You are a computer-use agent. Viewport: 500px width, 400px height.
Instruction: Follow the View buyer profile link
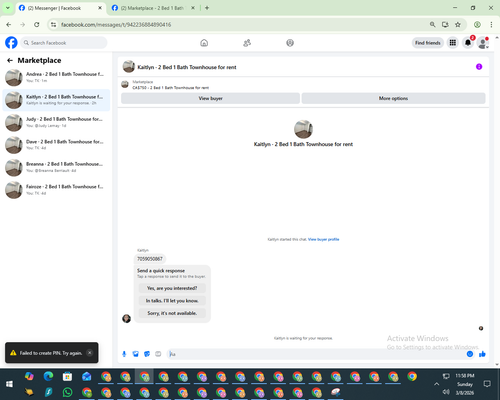click(323, 239)
